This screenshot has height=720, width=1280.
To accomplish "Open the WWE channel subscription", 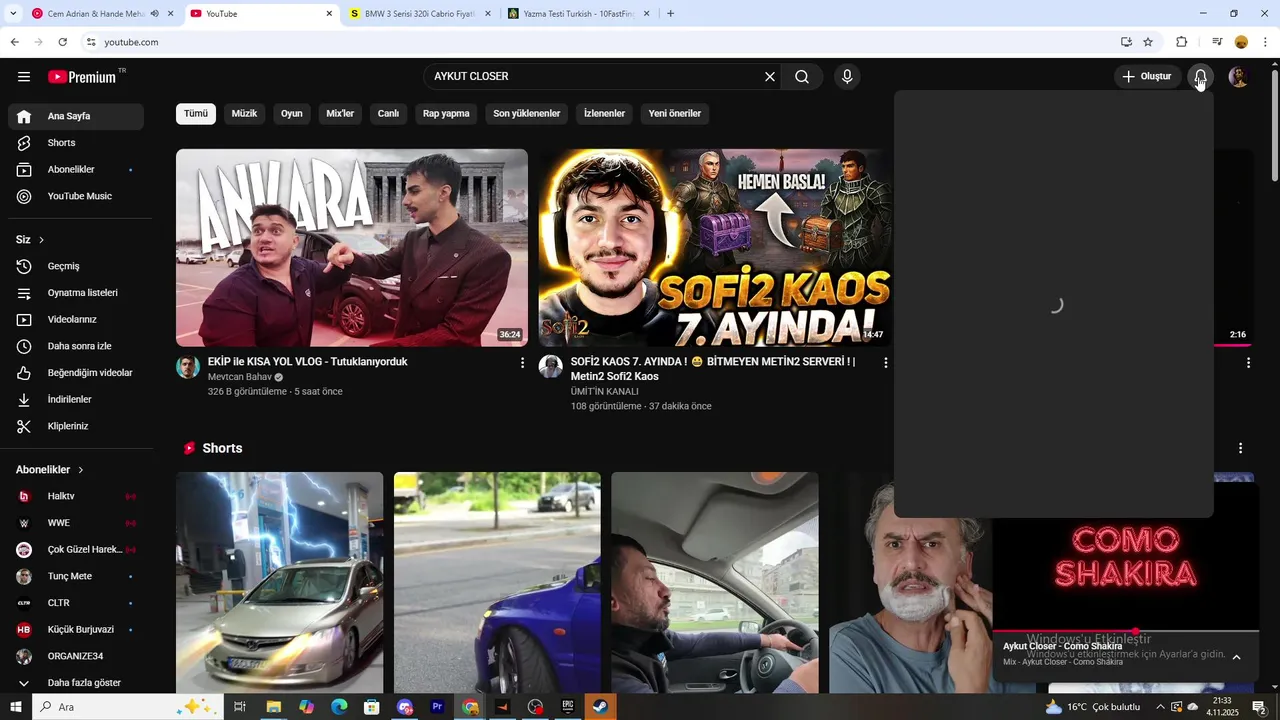I will [x=76, y=523].
